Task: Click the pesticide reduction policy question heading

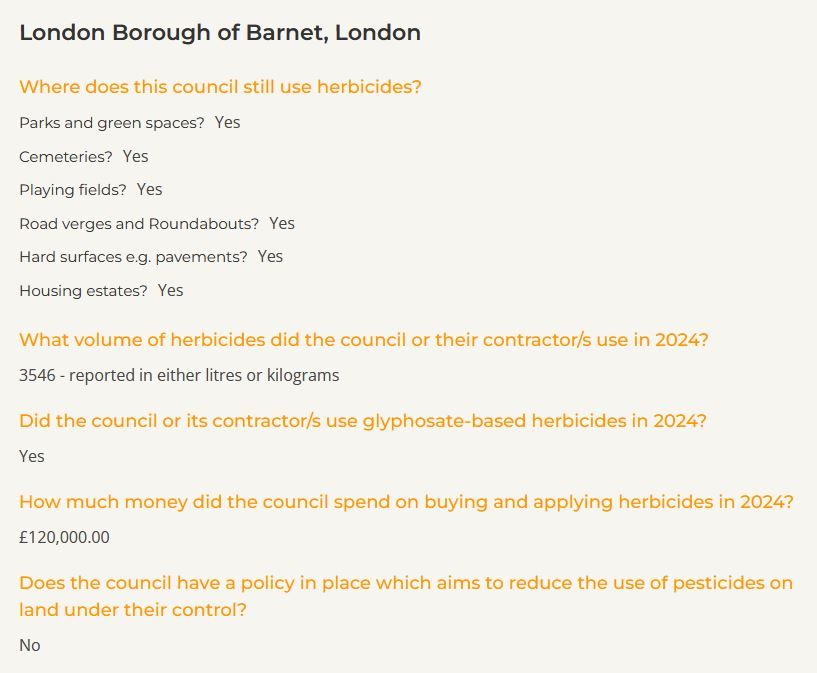Action: 406,596
